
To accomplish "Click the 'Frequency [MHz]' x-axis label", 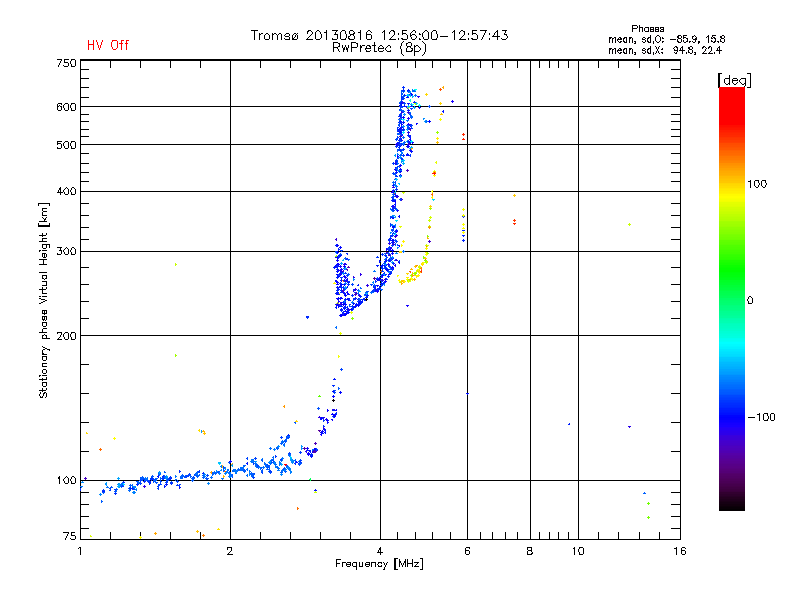I will (x=379, y=564).
